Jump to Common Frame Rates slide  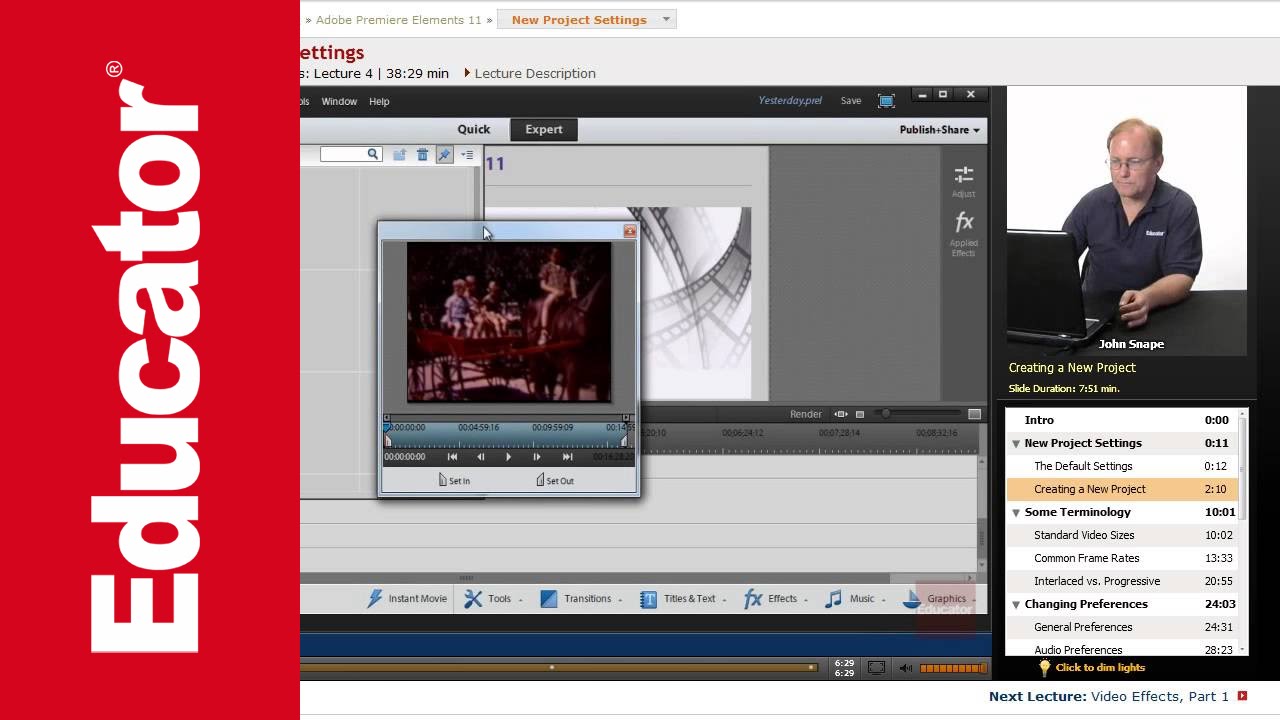[x=1121, y=558]
